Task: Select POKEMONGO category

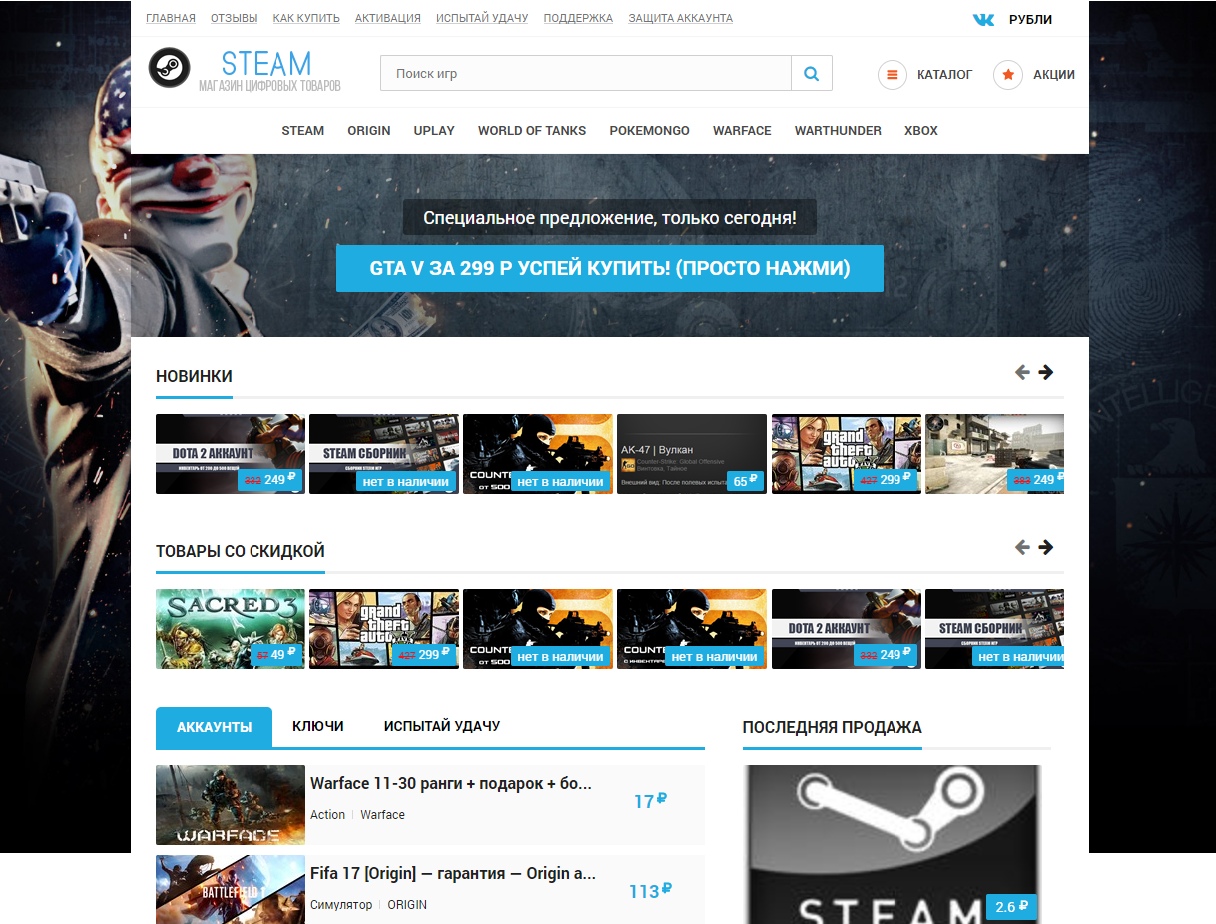Action: [x=649, y=131]
